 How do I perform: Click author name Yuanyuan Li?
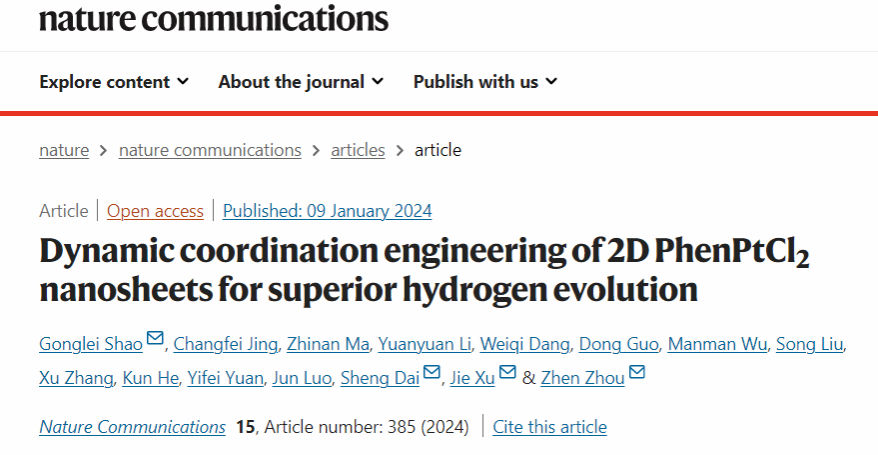click(424, 345)
